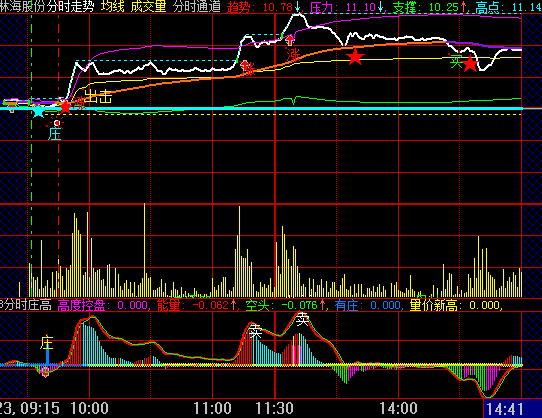The width and height of the screenshot is (542, 418).
Task: Click the 林海股份 分时走势 chart title
Action: point(47,7)
